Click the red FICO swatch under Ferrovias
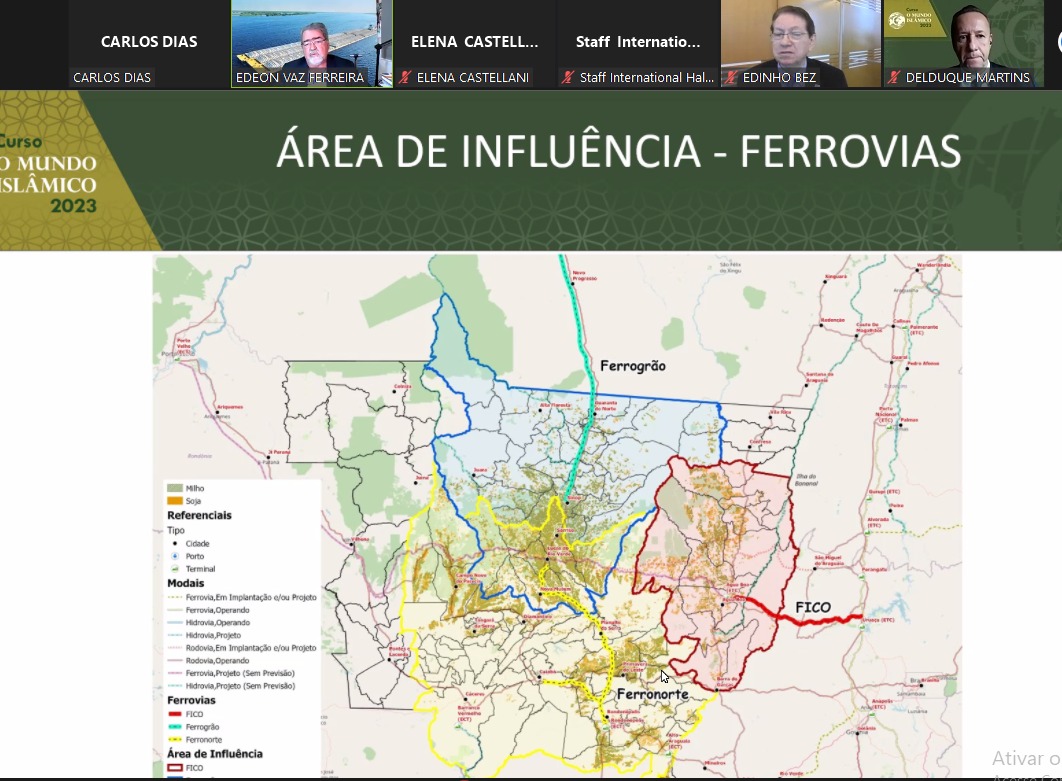This screenshot has width=1062, height=781. pyautogui.click(x=175, y=714)
